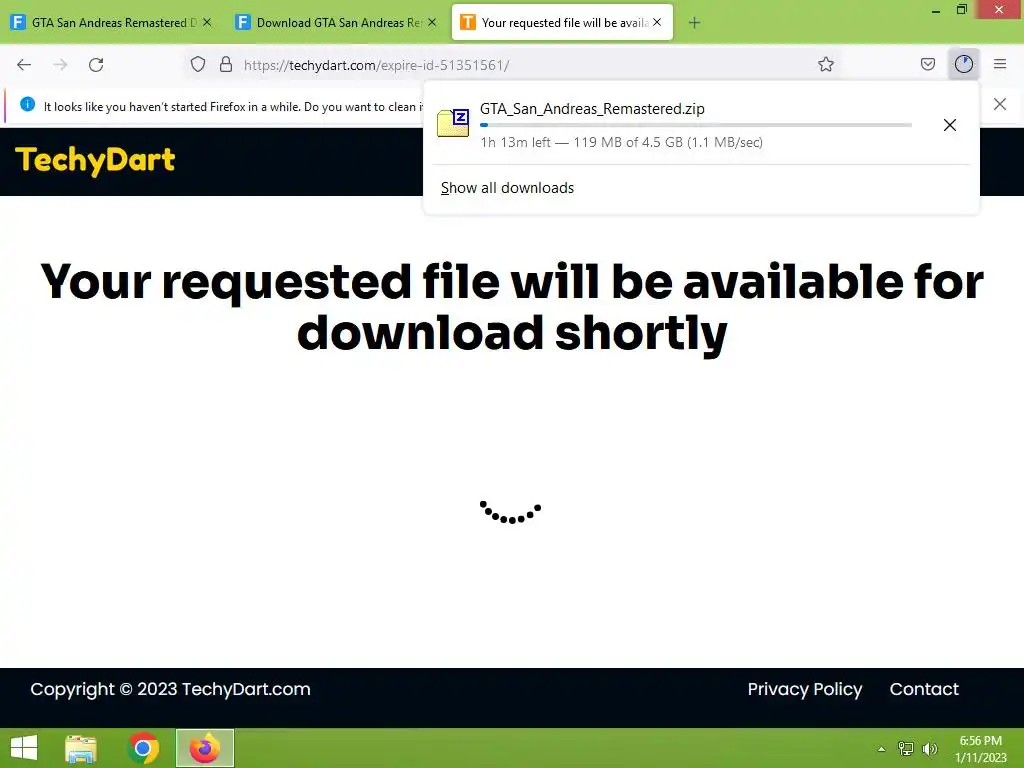
Task: View site security via padlock icon
Action: pyautogui.click(x=226, y=64)
